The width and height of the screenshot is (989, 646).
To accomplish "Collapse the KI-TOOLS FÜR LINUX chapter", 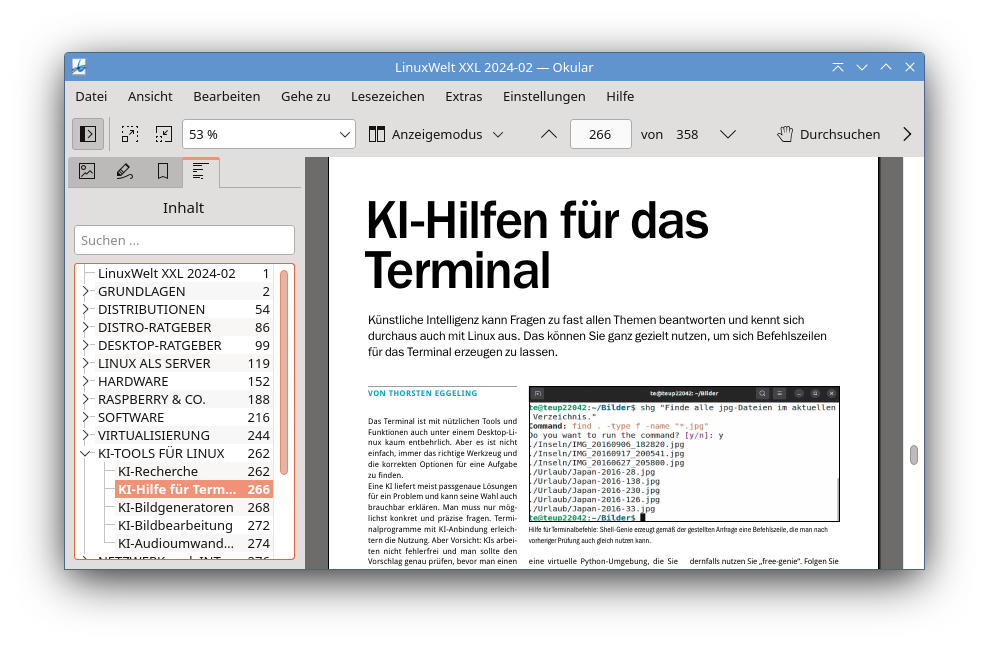I will pyautogui.click(x=86, y=454).
